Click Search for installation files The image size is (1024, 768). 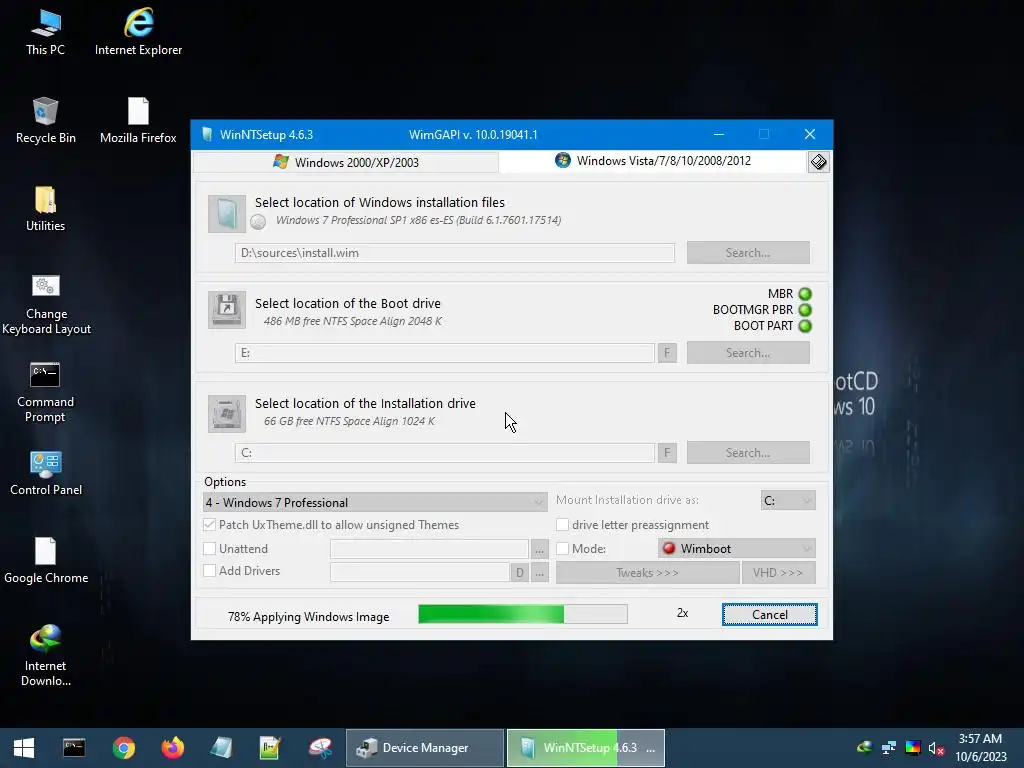tap(748, 253)
